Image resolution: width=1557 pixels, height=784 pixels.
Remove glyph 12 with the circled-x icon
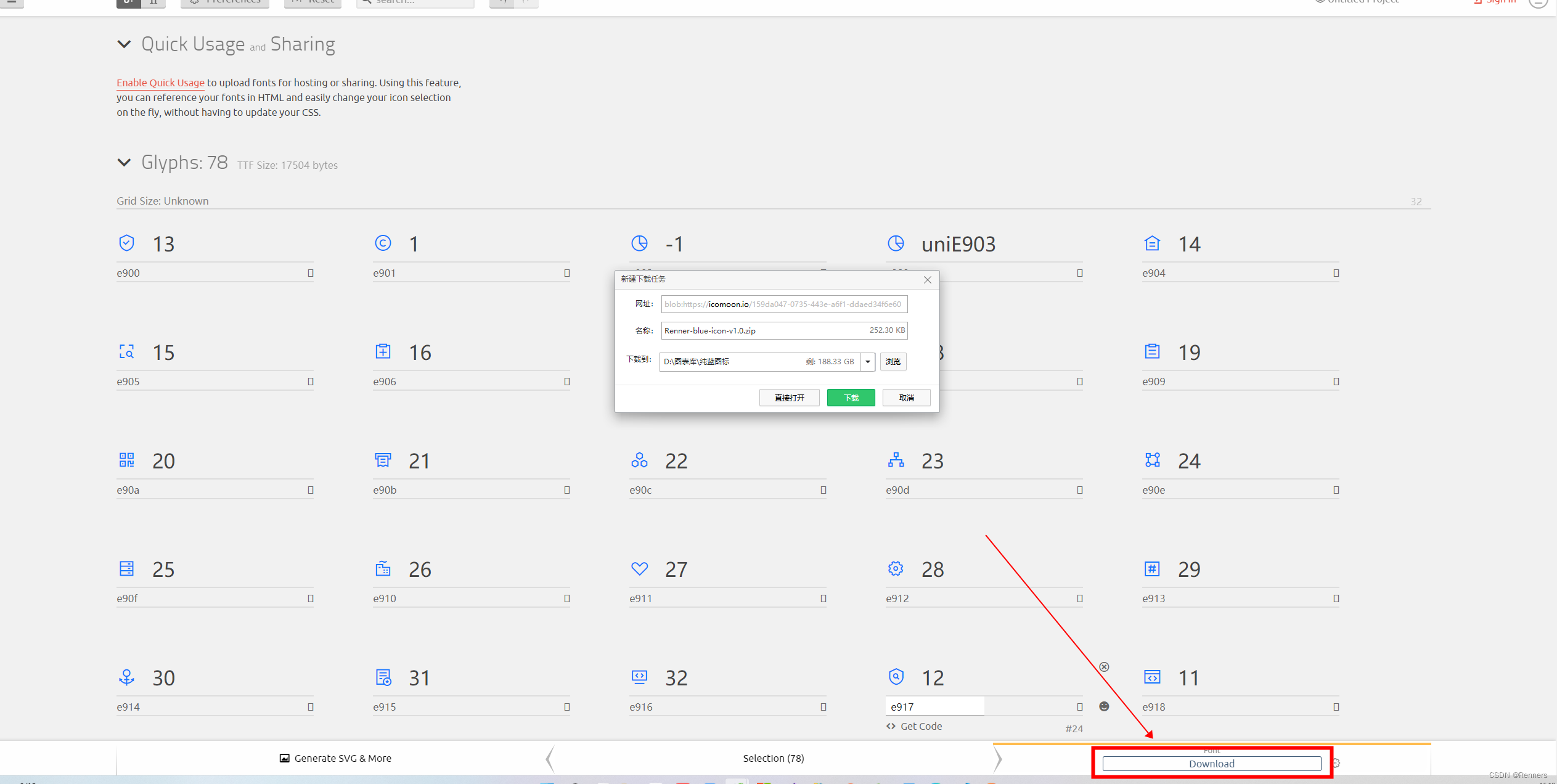pos(1104,667)
